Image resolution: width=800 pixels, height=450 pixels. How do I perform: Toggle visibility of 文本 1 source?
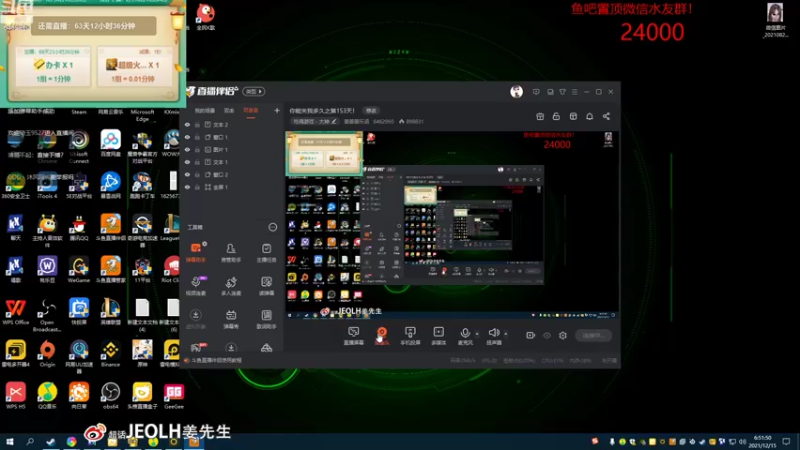point(187,162)
